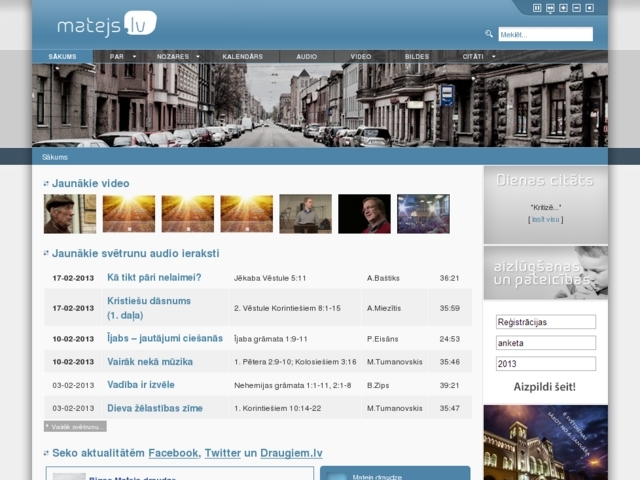
Task: Click 'Jēkaba Vēstule 5:11' text
Action: pyautogui.click(x=270, y=278)
